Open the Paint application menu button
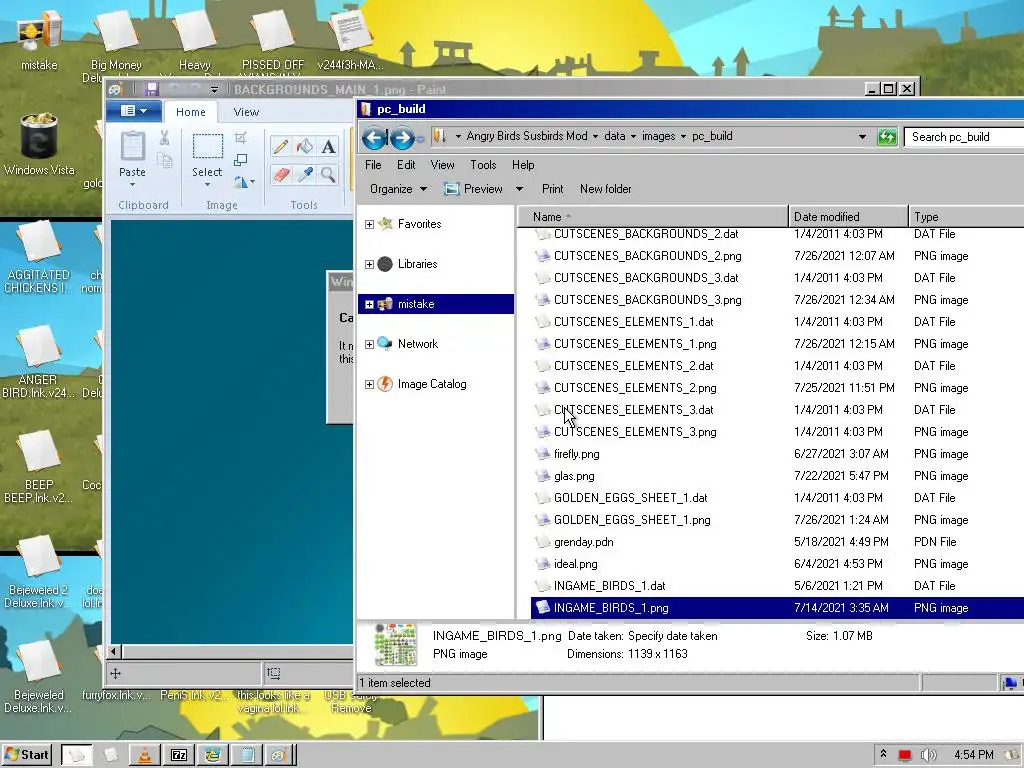 135,111
